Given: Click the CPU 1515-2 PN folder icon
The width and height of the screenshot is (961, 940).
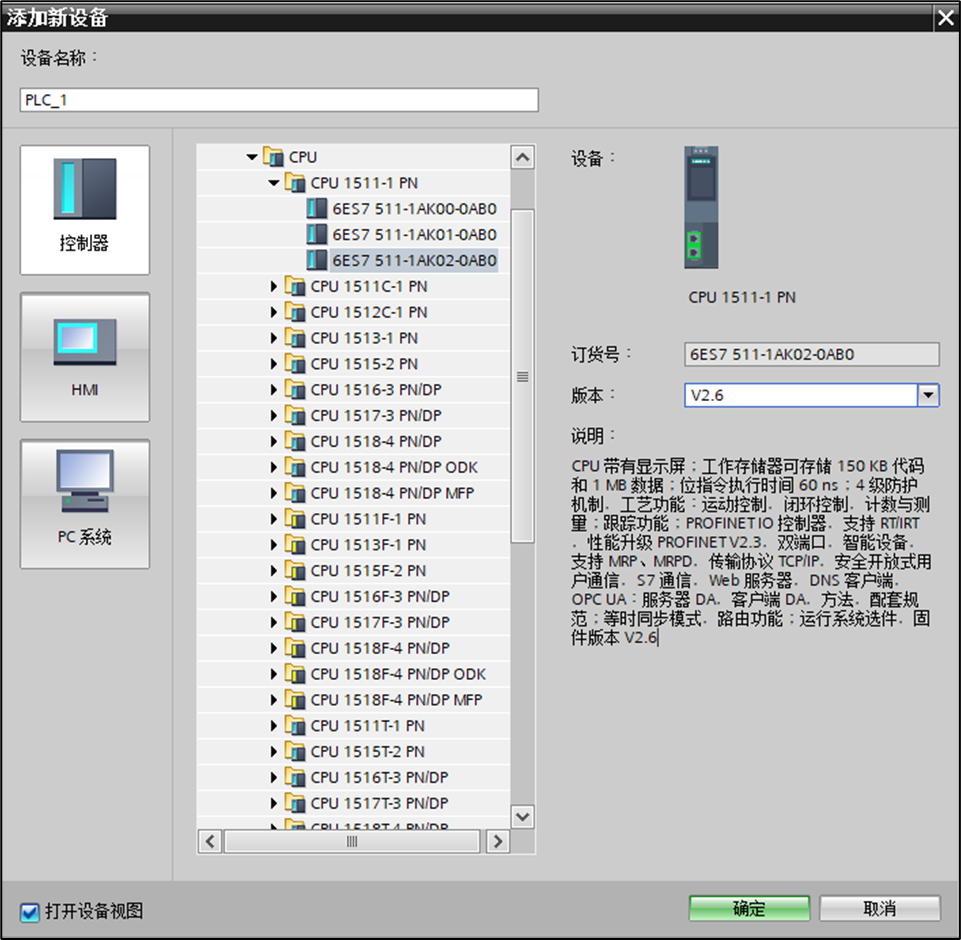Looking at the screenshot, I should click(295, 364).
